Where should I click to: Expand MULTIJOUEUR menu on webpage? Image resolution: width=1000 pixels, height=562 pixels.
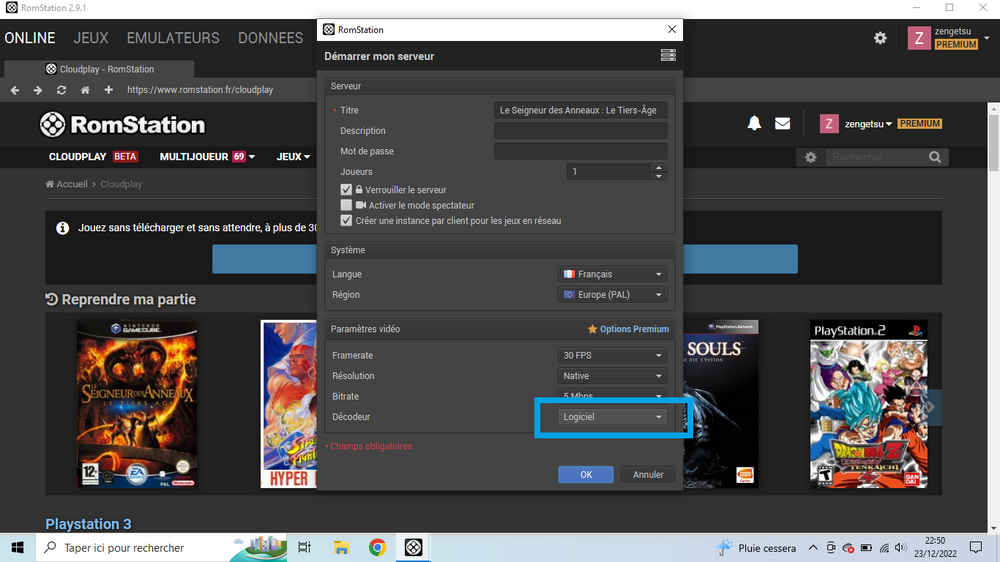point(207,156)
